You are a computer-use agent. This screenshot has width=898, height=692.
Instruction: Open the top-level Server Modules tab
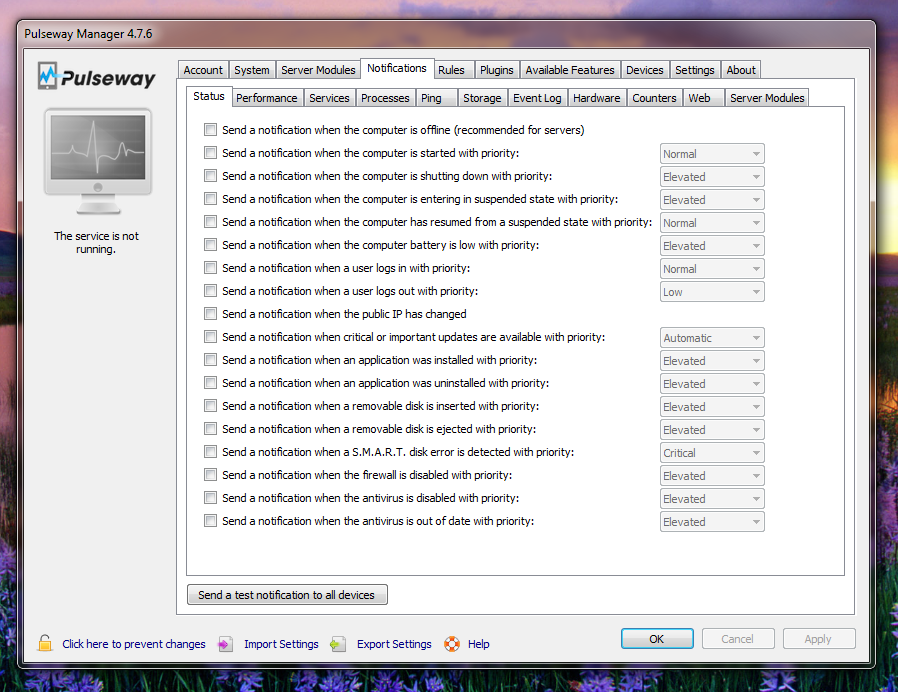318,70
